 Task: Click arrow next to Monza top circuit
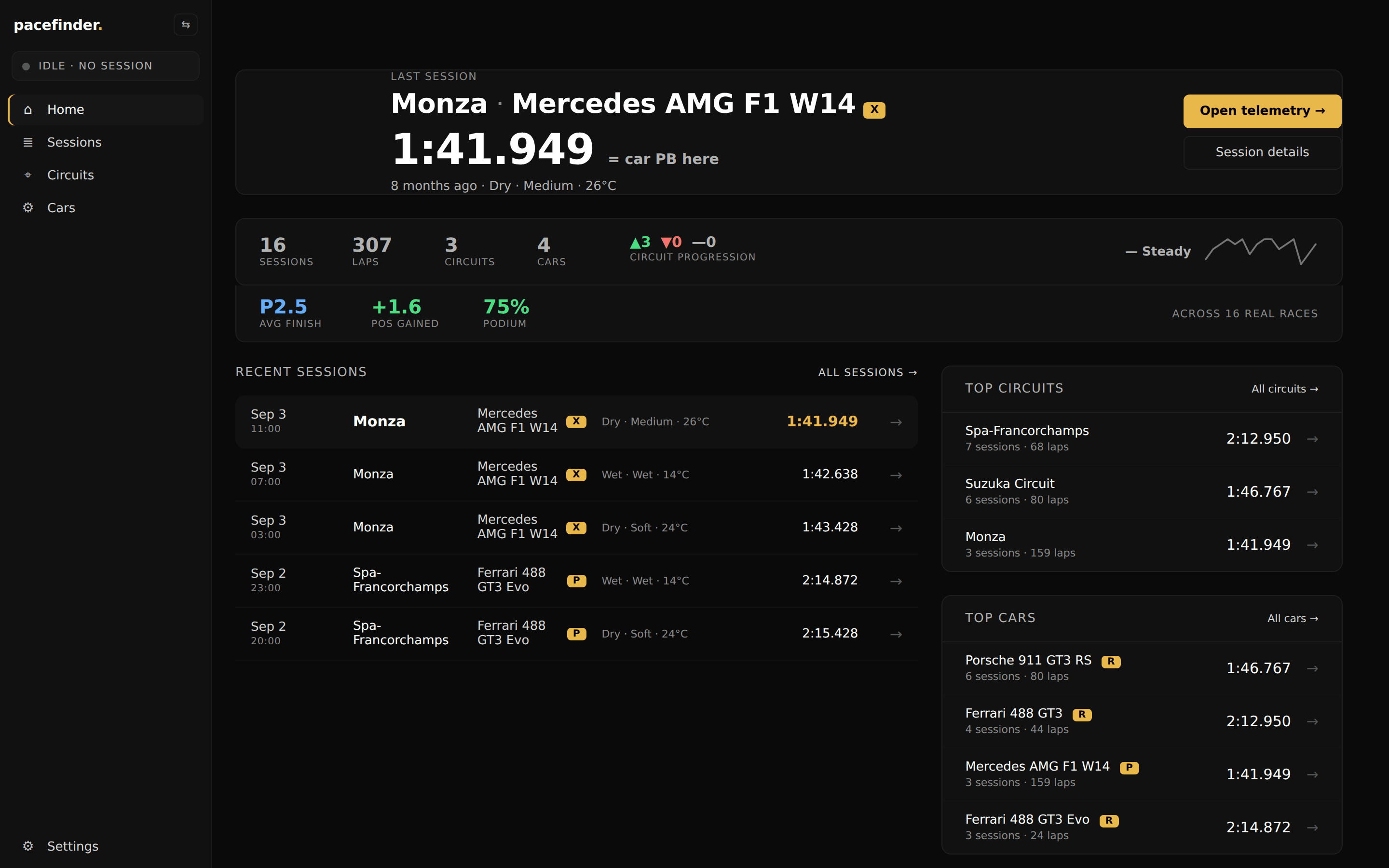click(1312, 545)
